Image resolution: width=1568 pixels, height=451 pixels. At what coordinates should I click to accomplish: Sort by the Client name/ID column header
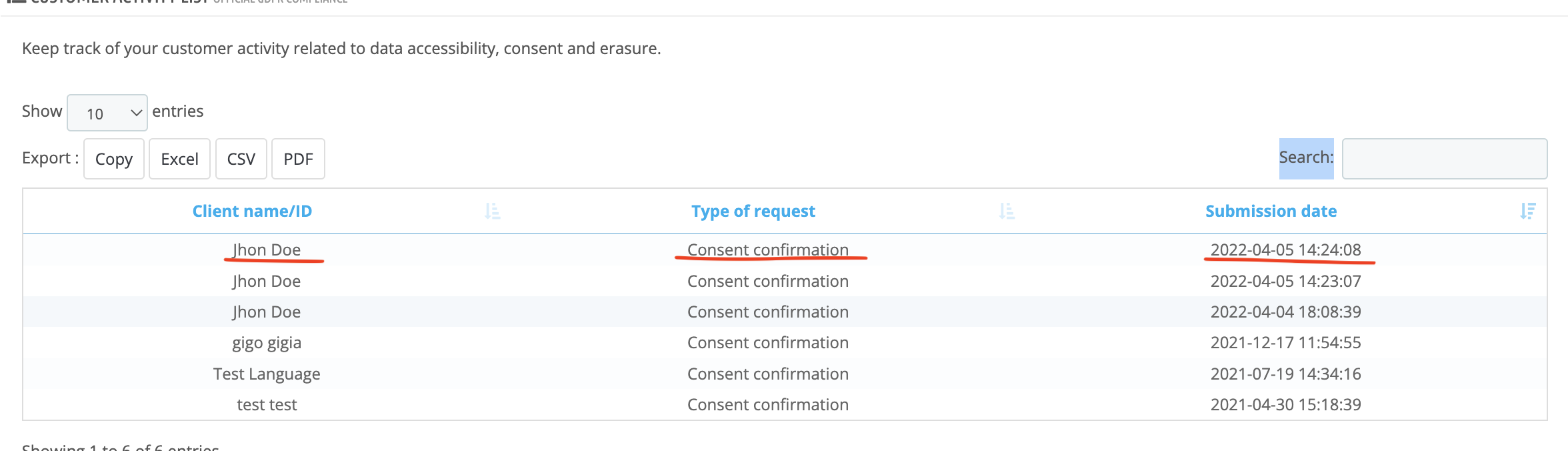pos(252,211)
